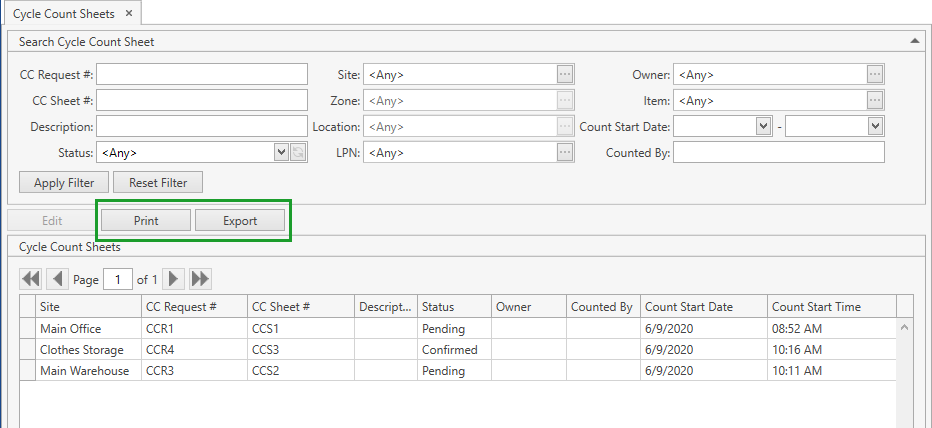Click the Reset Filter button
932x428 pixels.
(158, 183)
